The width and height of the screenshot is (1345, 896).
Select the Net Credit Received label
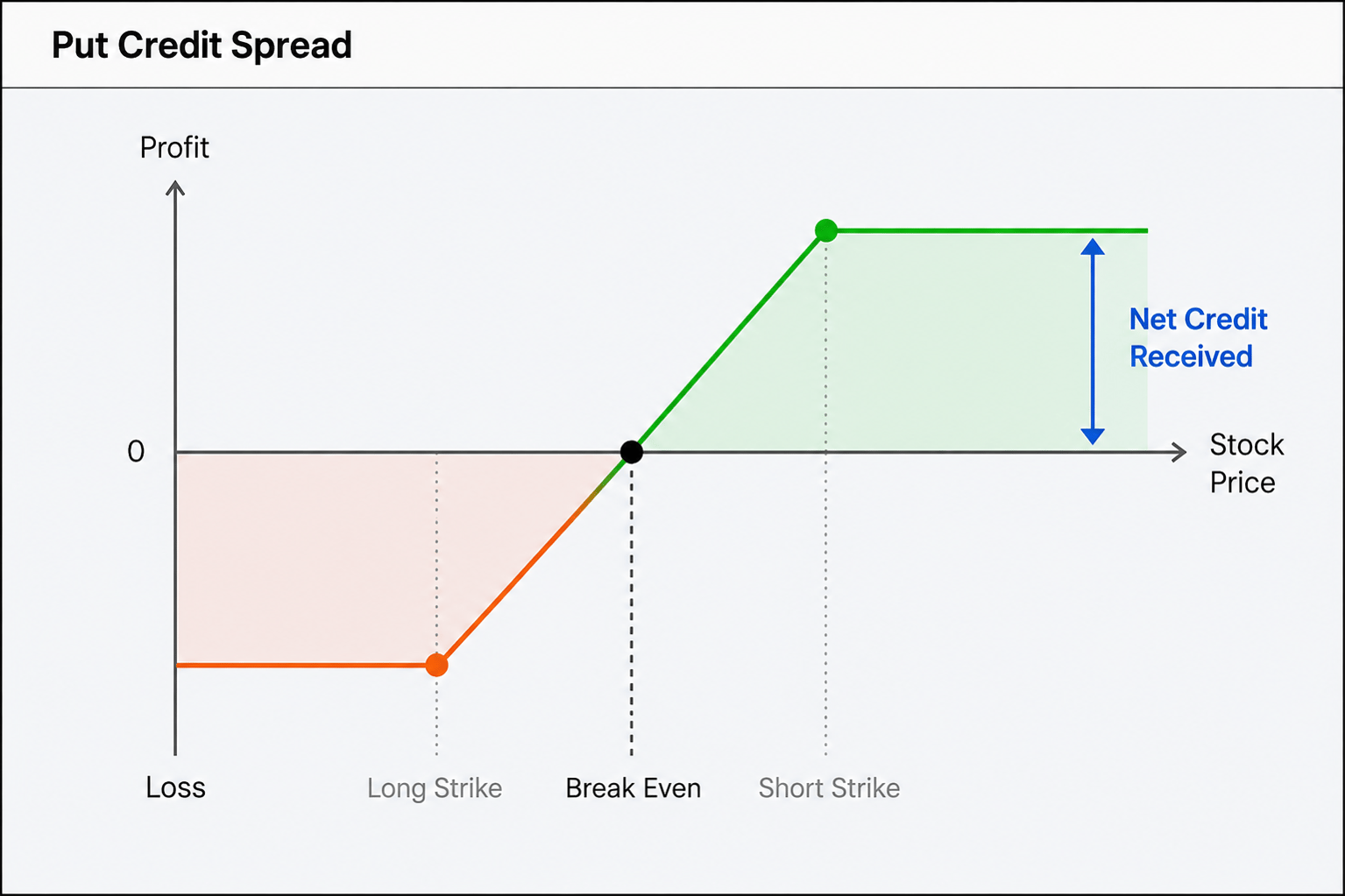[x=1198, y=337]
